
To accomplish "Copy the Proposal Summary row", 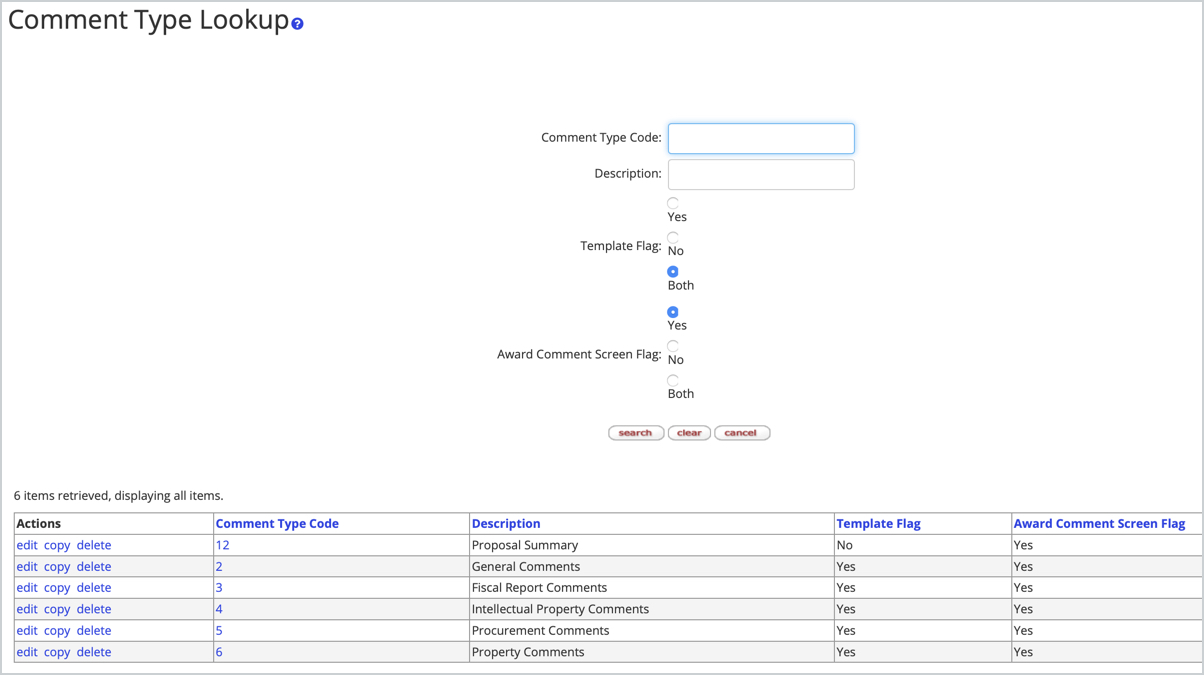I will coord(57,545).
